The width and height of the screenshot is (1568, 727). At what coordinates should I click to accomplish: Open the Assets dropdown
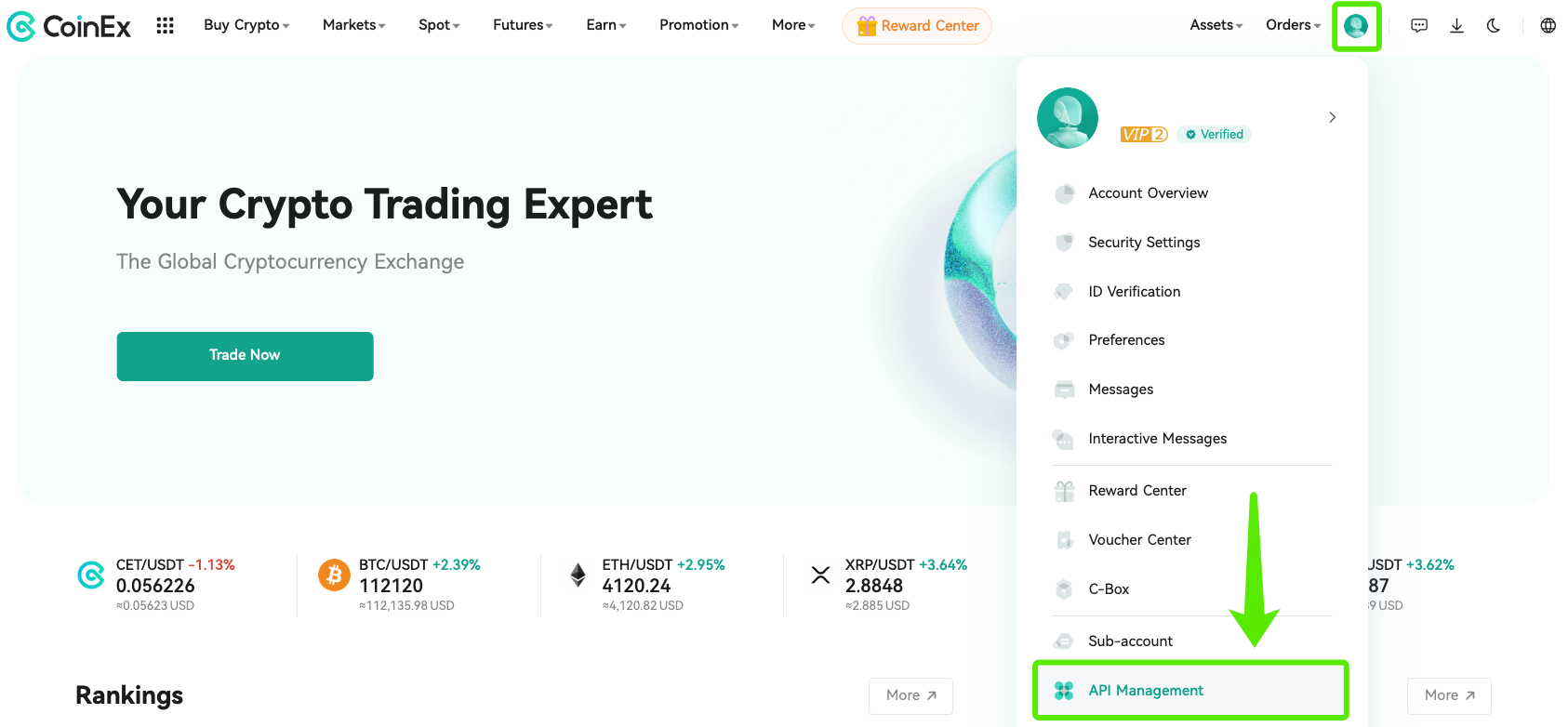tap(1216, 25)
